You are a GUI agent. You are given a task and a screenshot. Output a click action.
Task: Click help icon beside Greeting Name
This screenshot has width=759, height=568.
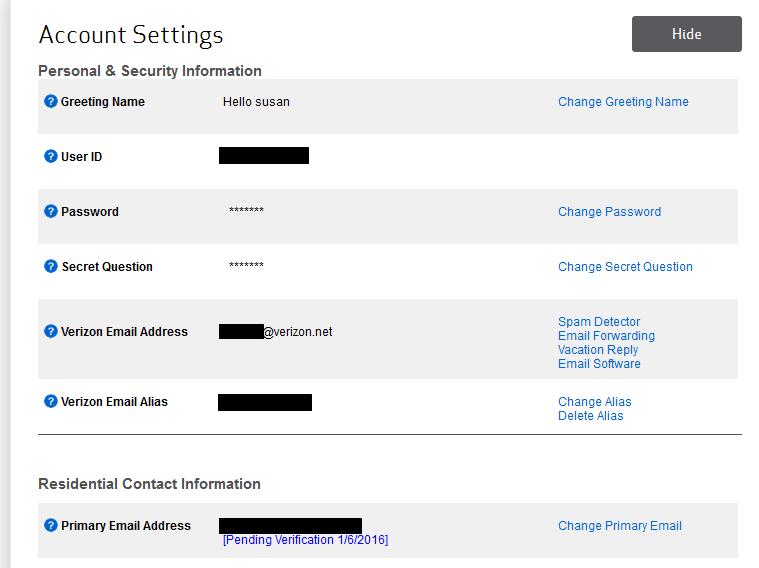(x=51, y=102)
